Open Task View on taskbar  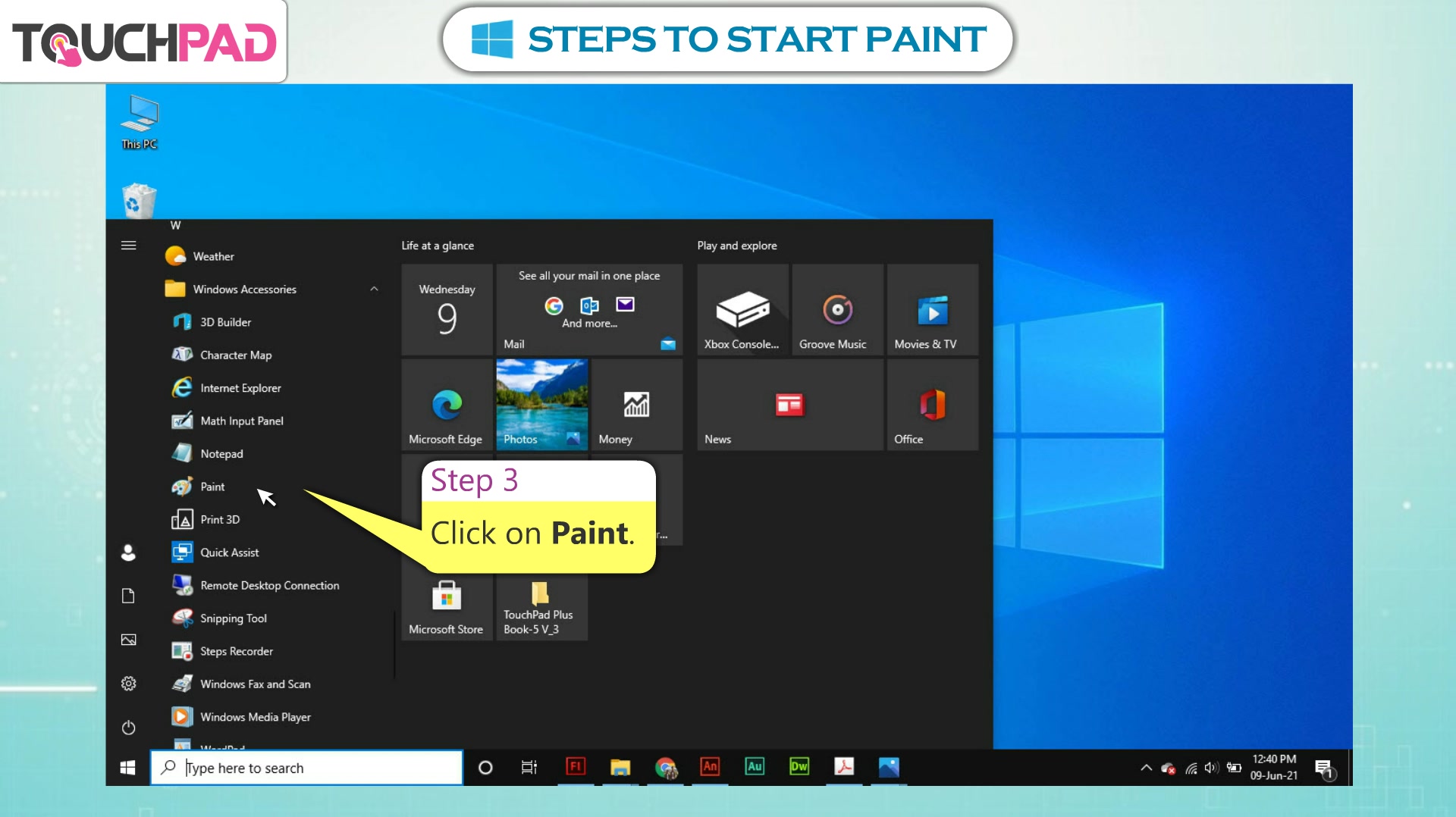[529, 768]
